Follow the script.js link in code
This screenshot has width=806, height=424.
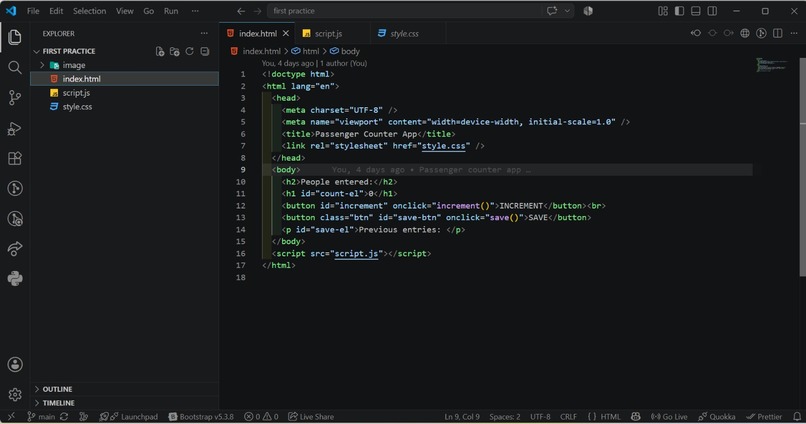[356, 253]
